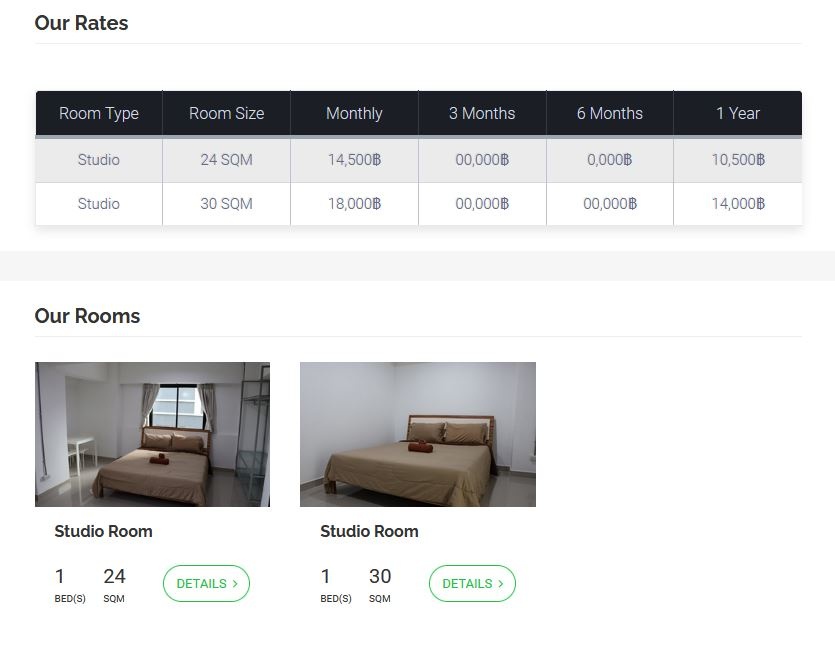
Task: Click the "30" SQM figure on the room card
Action: [x=380, y=576]
